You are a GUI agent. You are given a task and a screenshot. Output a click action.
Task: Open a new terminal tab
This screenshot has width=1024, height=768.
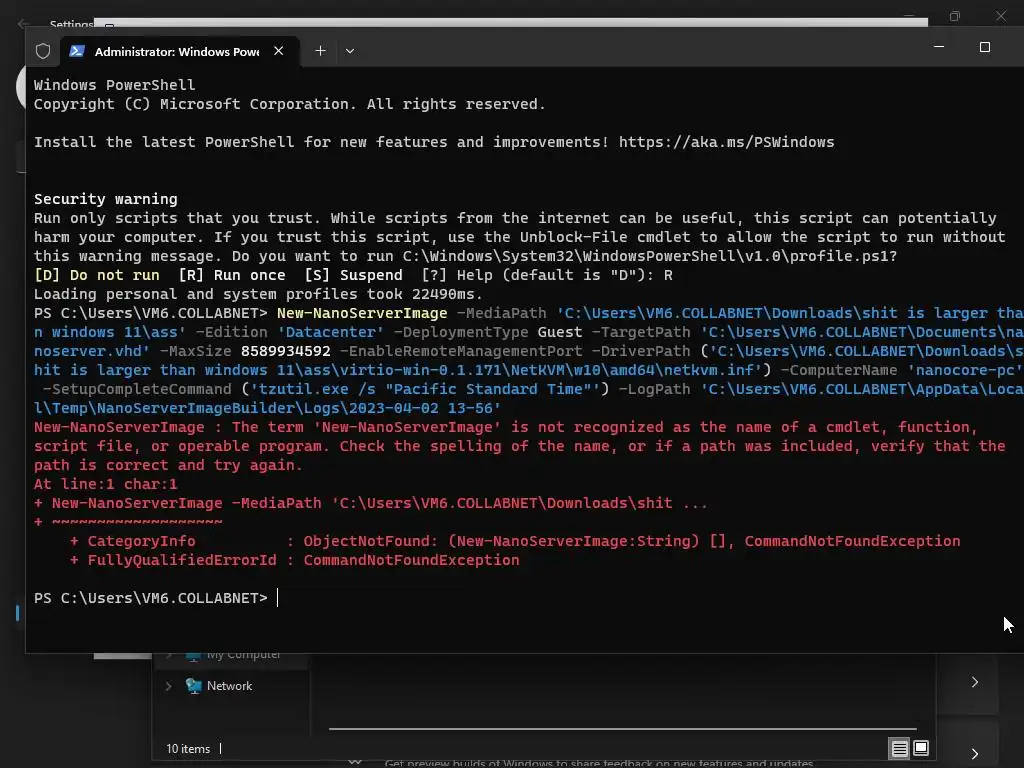point(320,51)
